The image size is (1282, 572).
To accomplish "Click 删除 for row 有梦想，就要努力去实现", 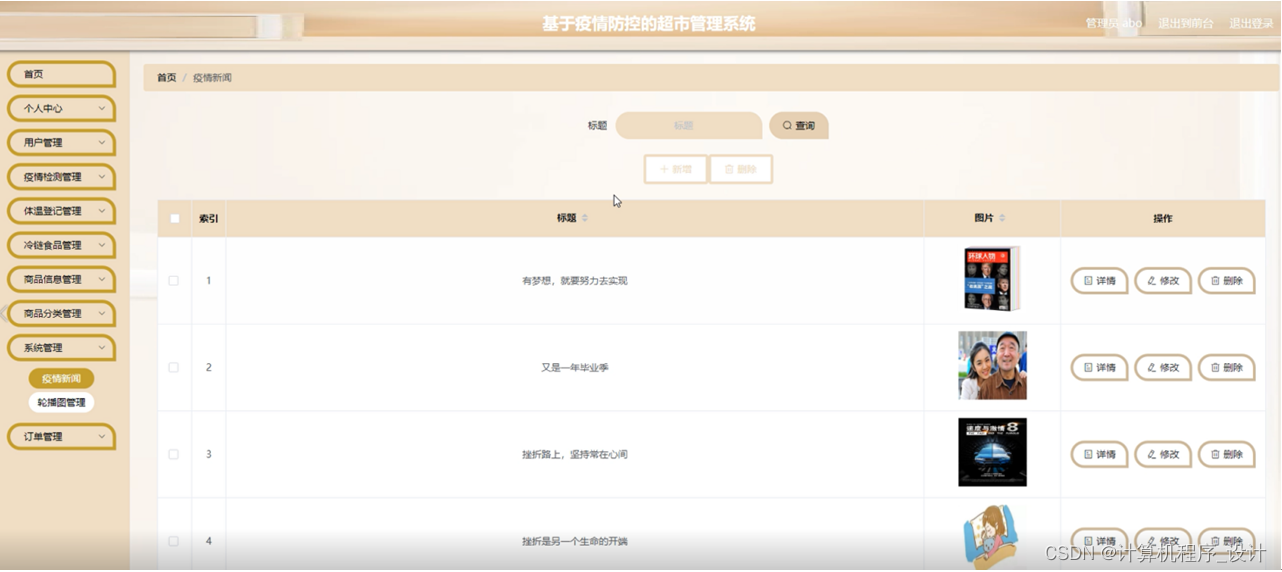I will [1226, 281].
